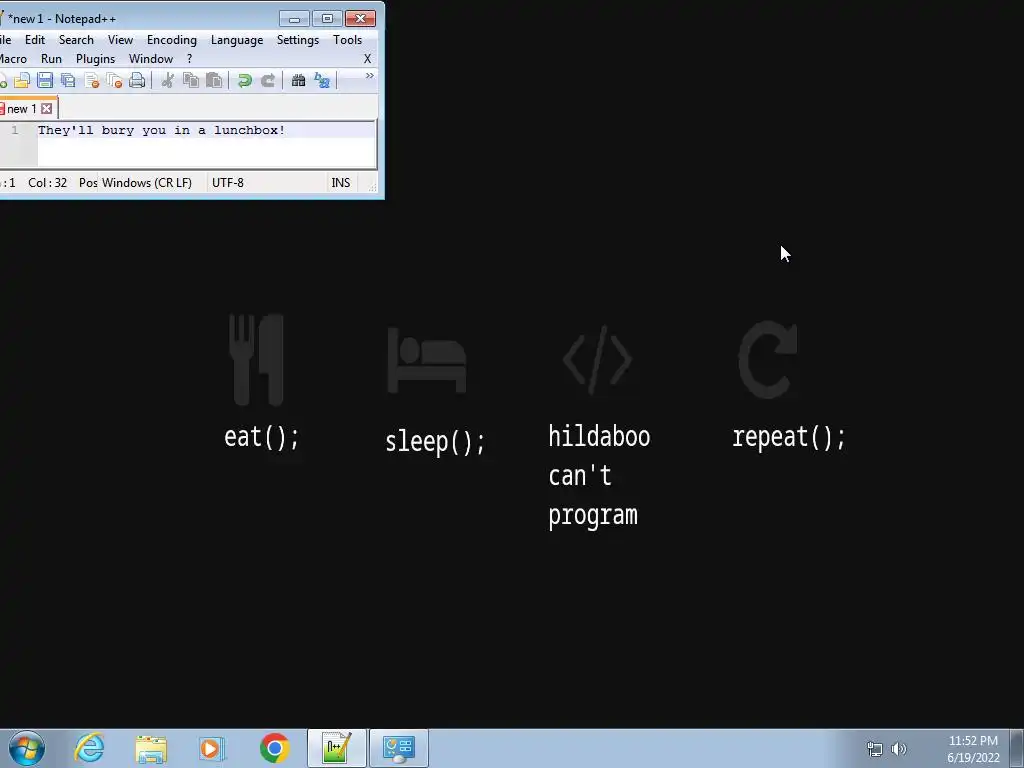Close the Notepad++ window

(360, 18)
